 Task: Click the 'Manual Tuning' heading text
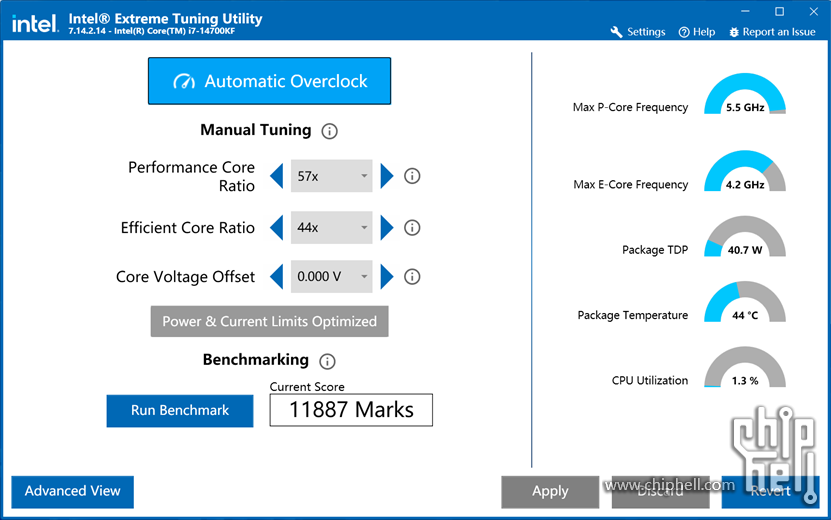click(x=255, y=130)
